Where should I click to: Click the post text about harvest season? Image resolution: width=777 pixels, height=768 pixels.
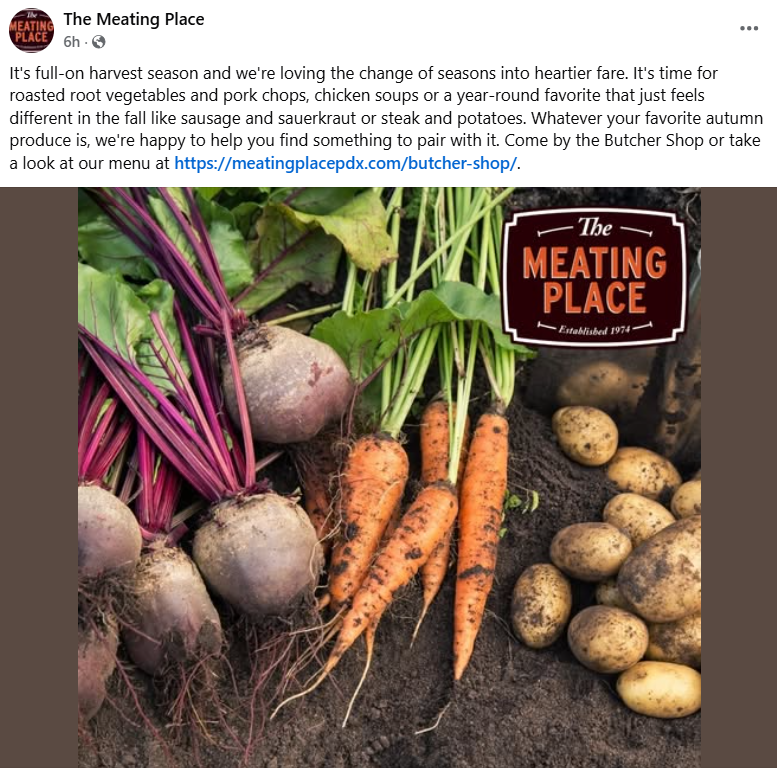pyautogui.click(x=386, y=118)
